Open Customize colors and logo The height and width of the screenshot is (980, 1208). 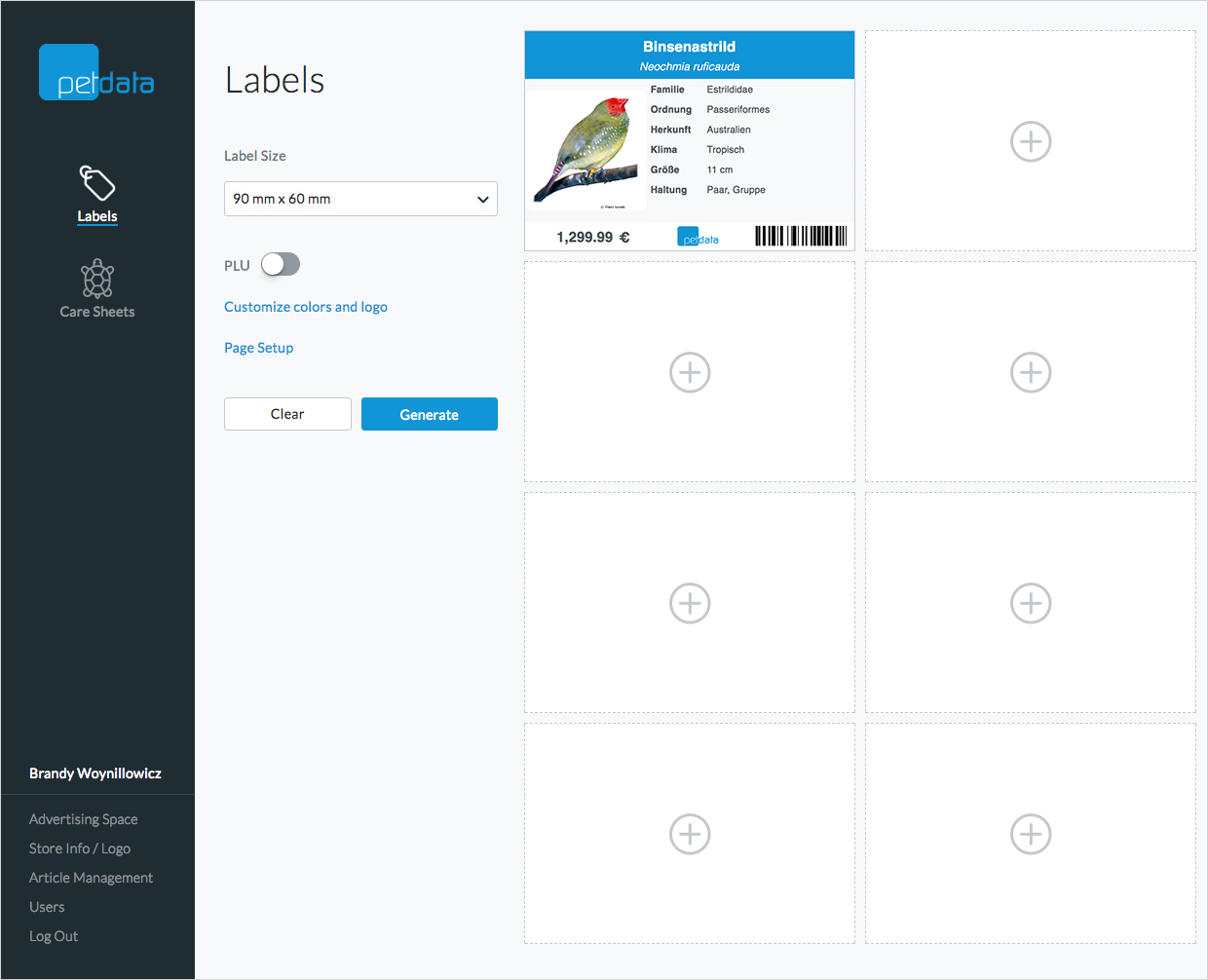(305, 306)
